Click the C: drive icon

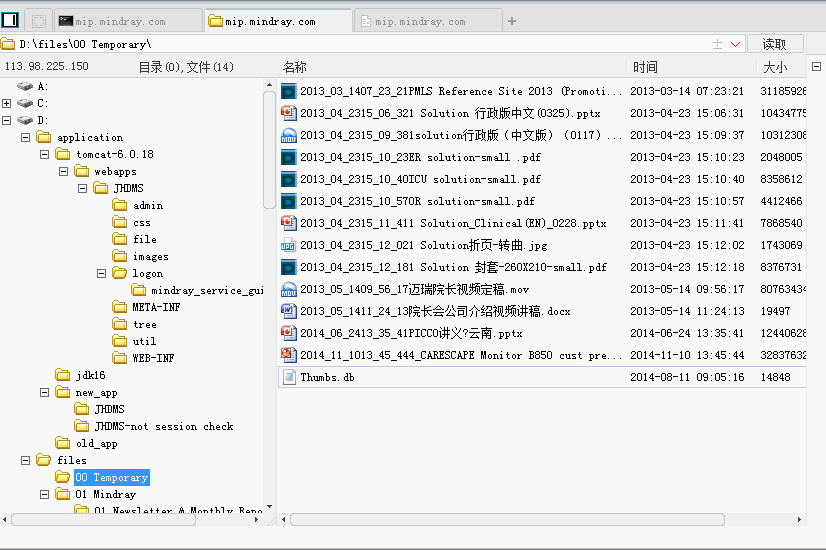click(25, 103)
